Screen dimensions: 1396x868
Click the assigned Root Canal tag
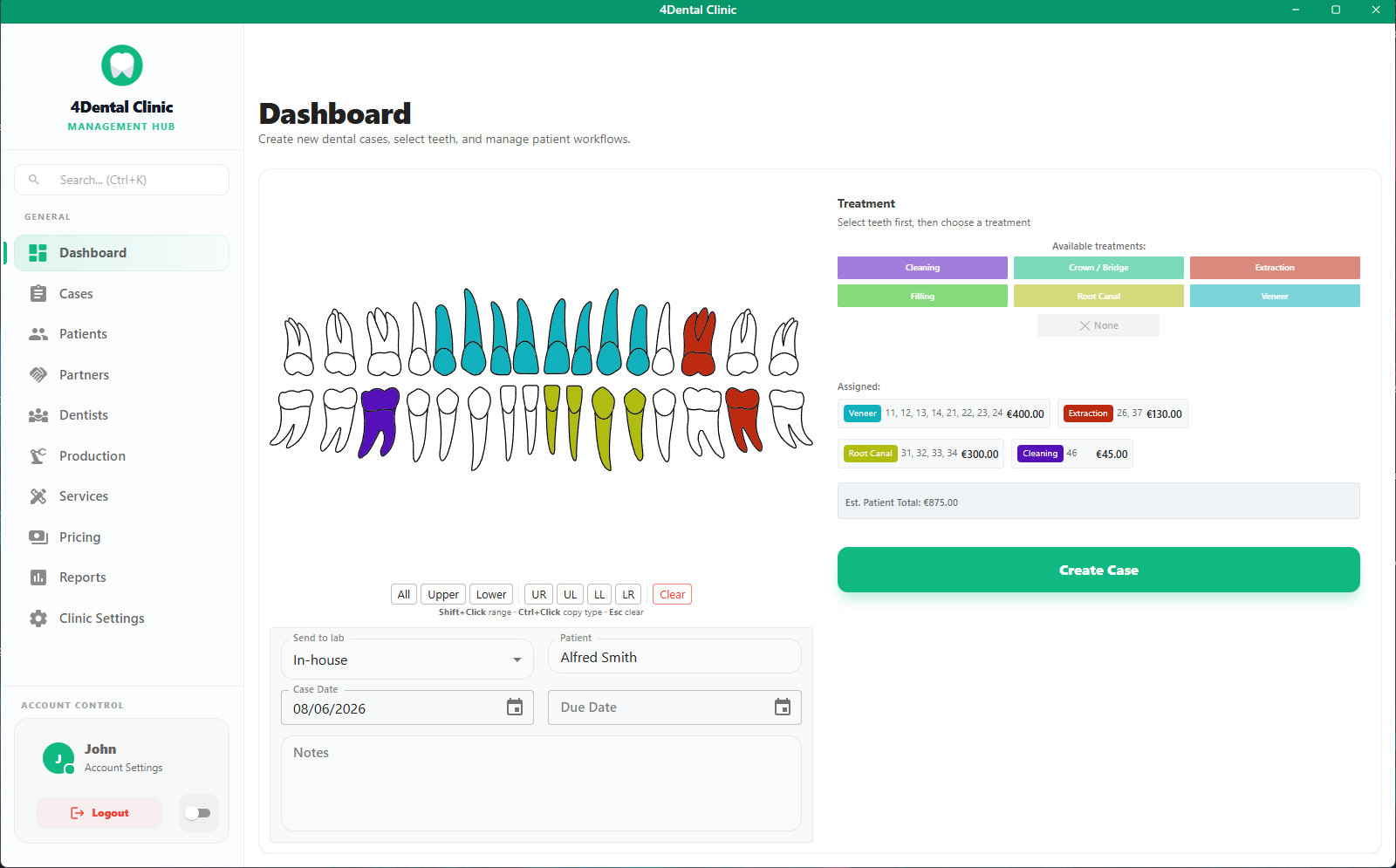pos(871,454)
